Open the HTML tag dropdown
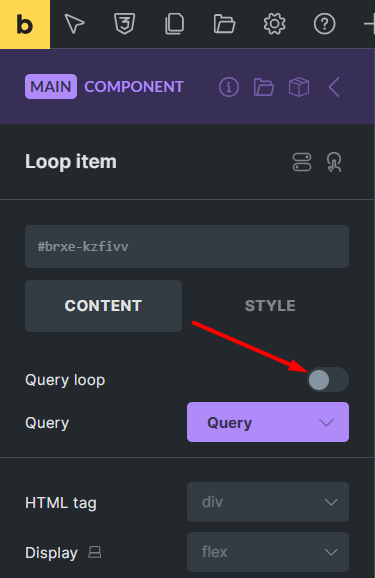The height and width of the screenshot is (578, 375). (268, 502)
